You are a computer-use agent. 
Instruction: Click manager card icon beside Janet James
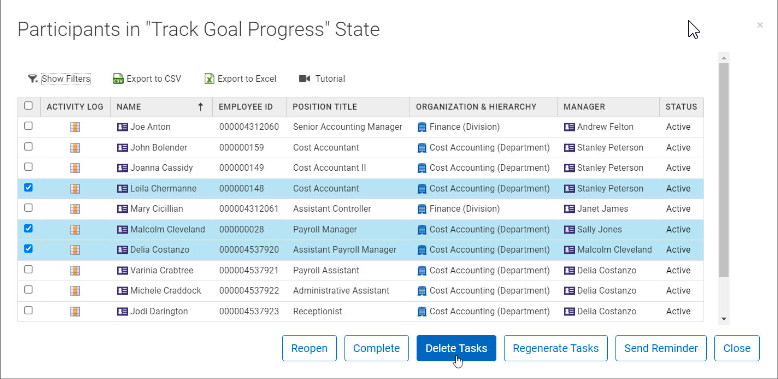569,209
